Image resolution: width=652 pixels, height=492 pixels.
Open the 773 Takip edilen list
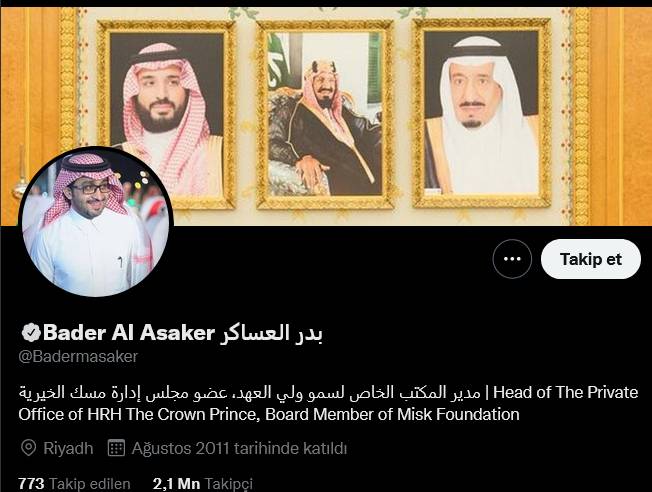[74, 484]
